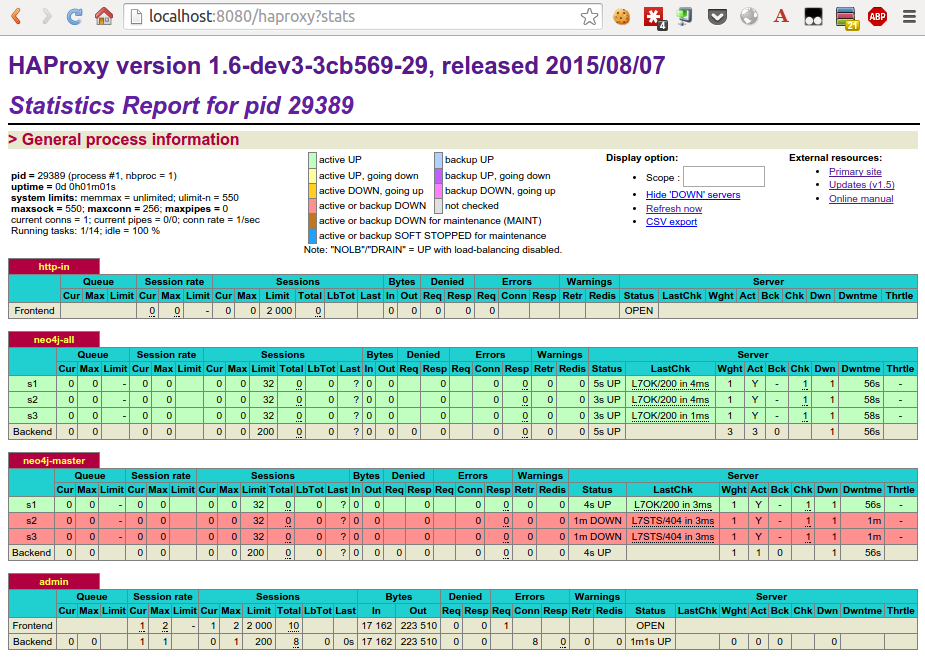Screen dimensions: 925x658
Task: Open the Adblock Plus ABP icon
Action: (x=877, y=17)
